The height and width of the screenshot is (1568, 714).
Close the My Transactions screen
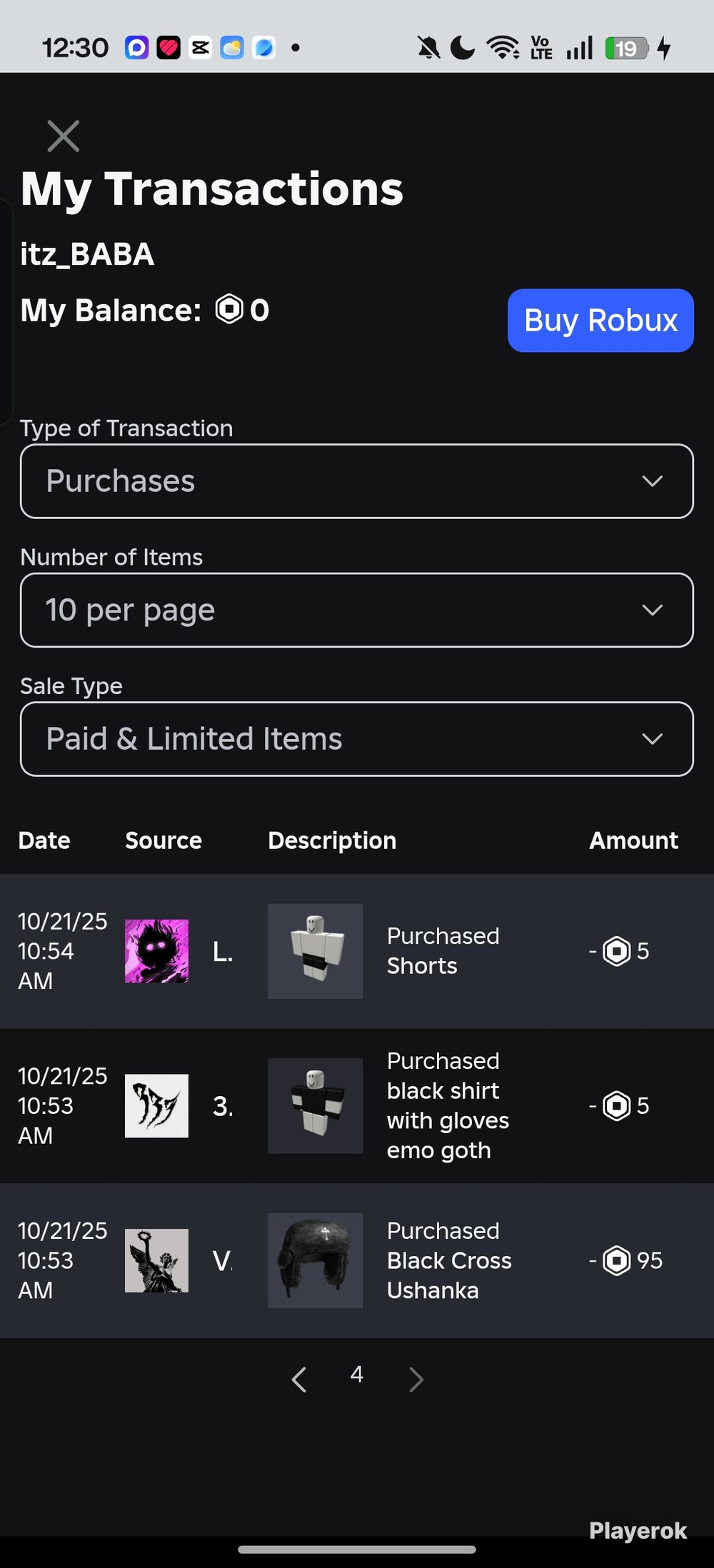pyautogui.click(x=63, y=136)
